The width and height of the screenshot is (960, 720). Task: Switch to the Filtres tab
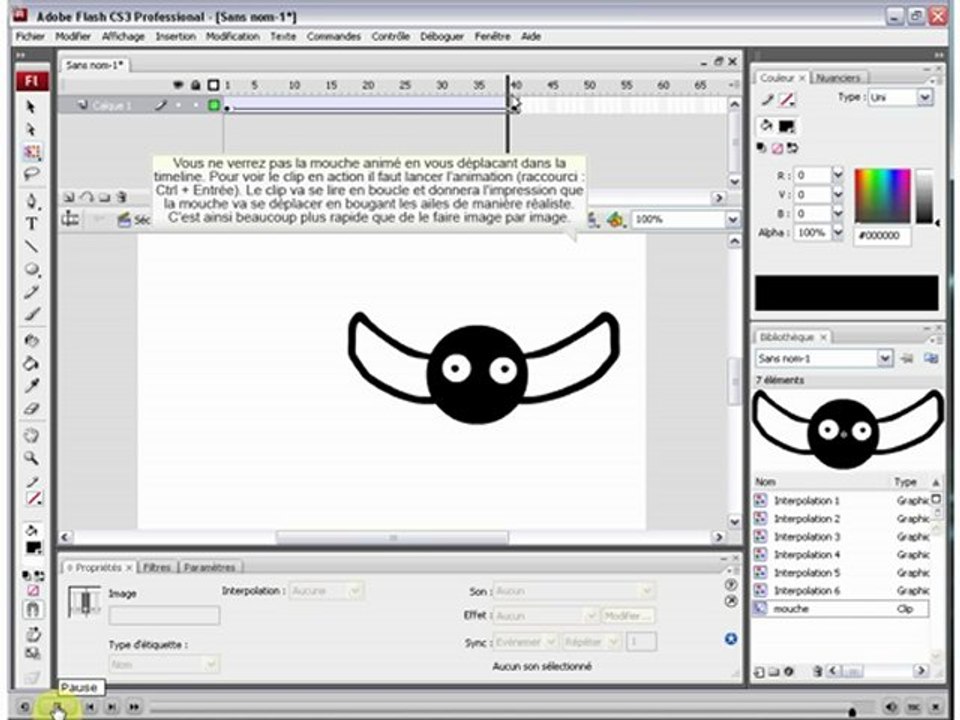157,568
